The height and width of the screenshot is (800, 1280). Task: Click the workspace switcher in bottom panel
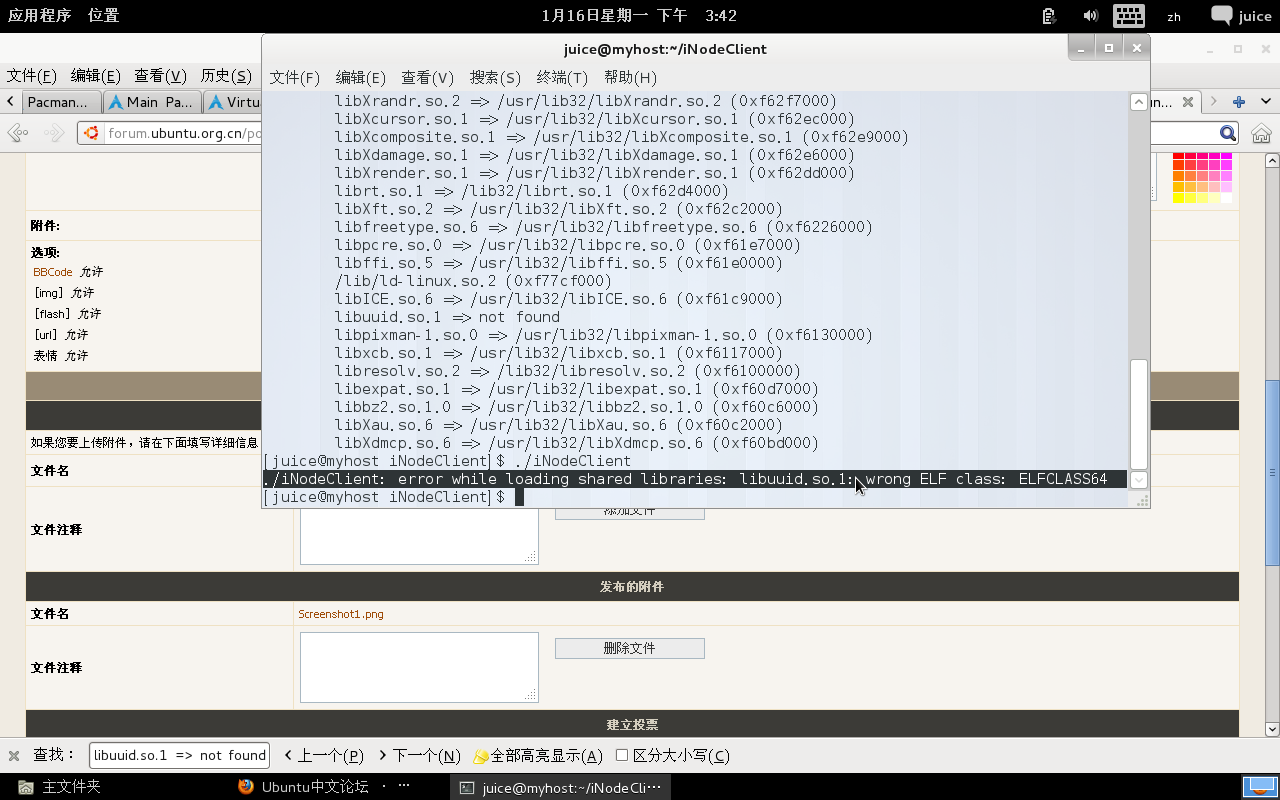[x=1259, y=787]
